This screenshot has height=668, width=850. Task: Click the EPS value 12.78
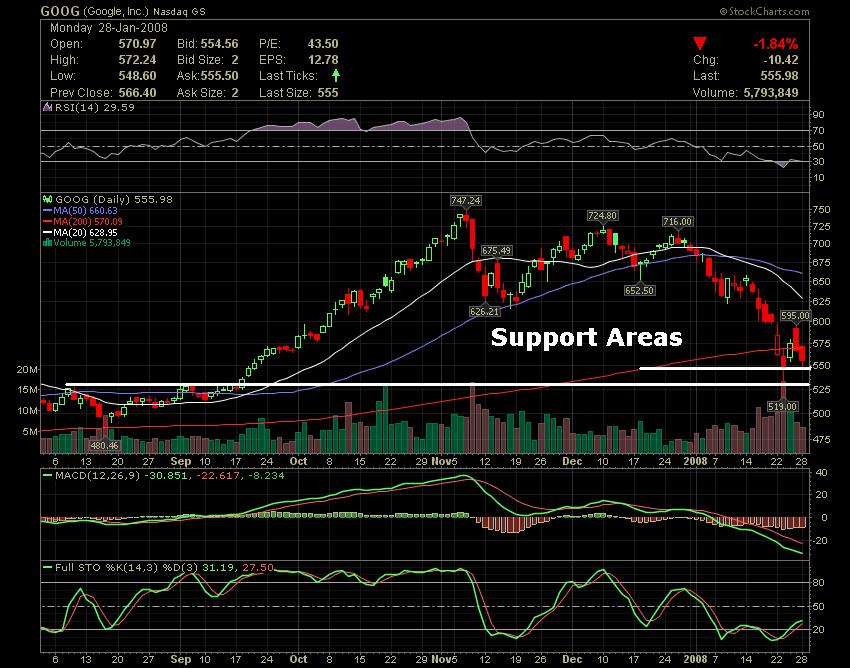[323, 60]
